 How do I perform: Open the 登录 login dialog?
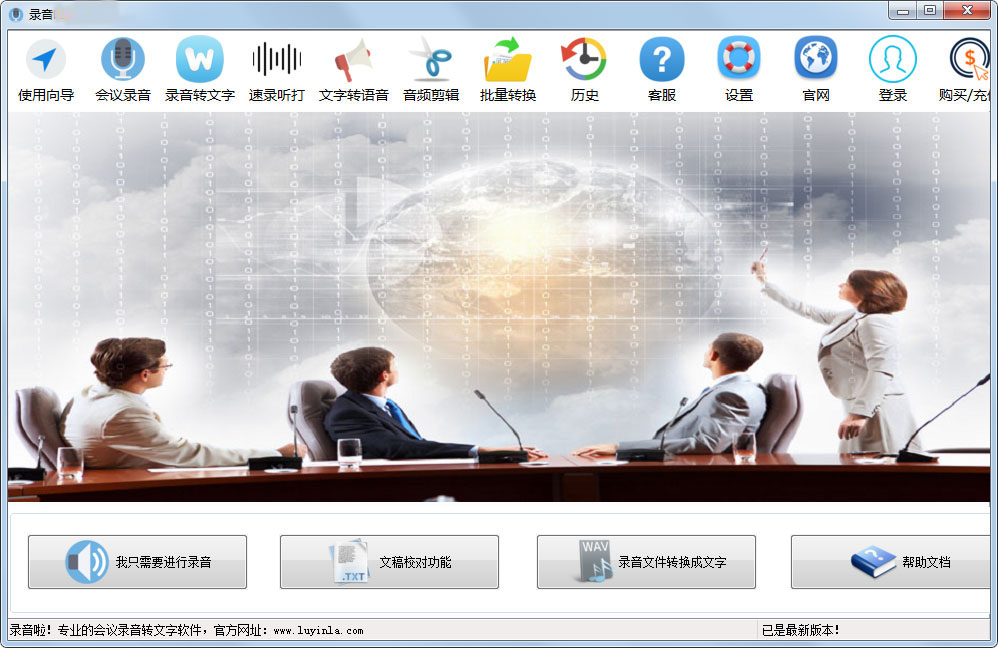[x=892, y=67]
